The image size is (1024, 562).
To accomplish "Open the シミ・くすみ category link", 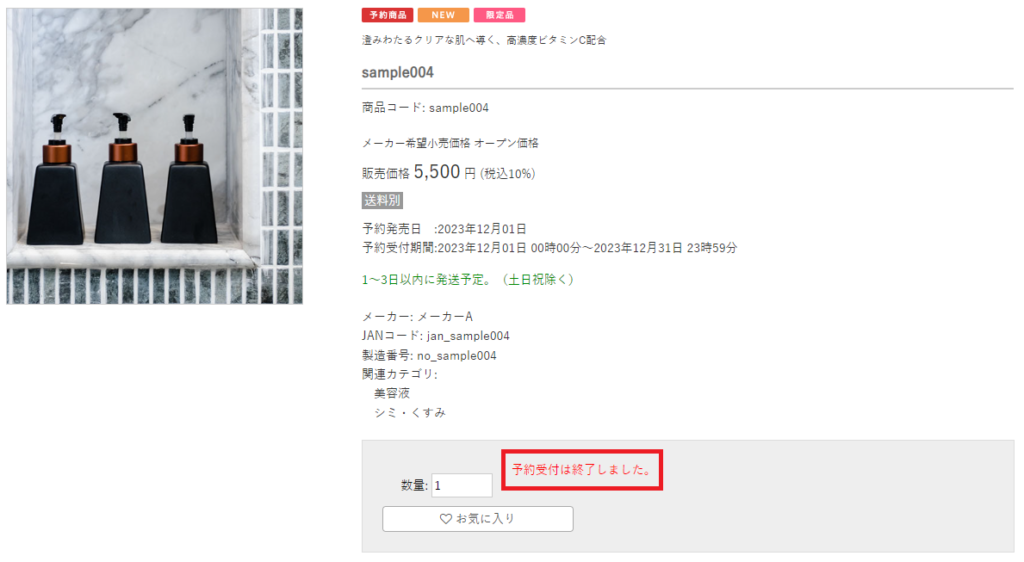I will [409, 413].
